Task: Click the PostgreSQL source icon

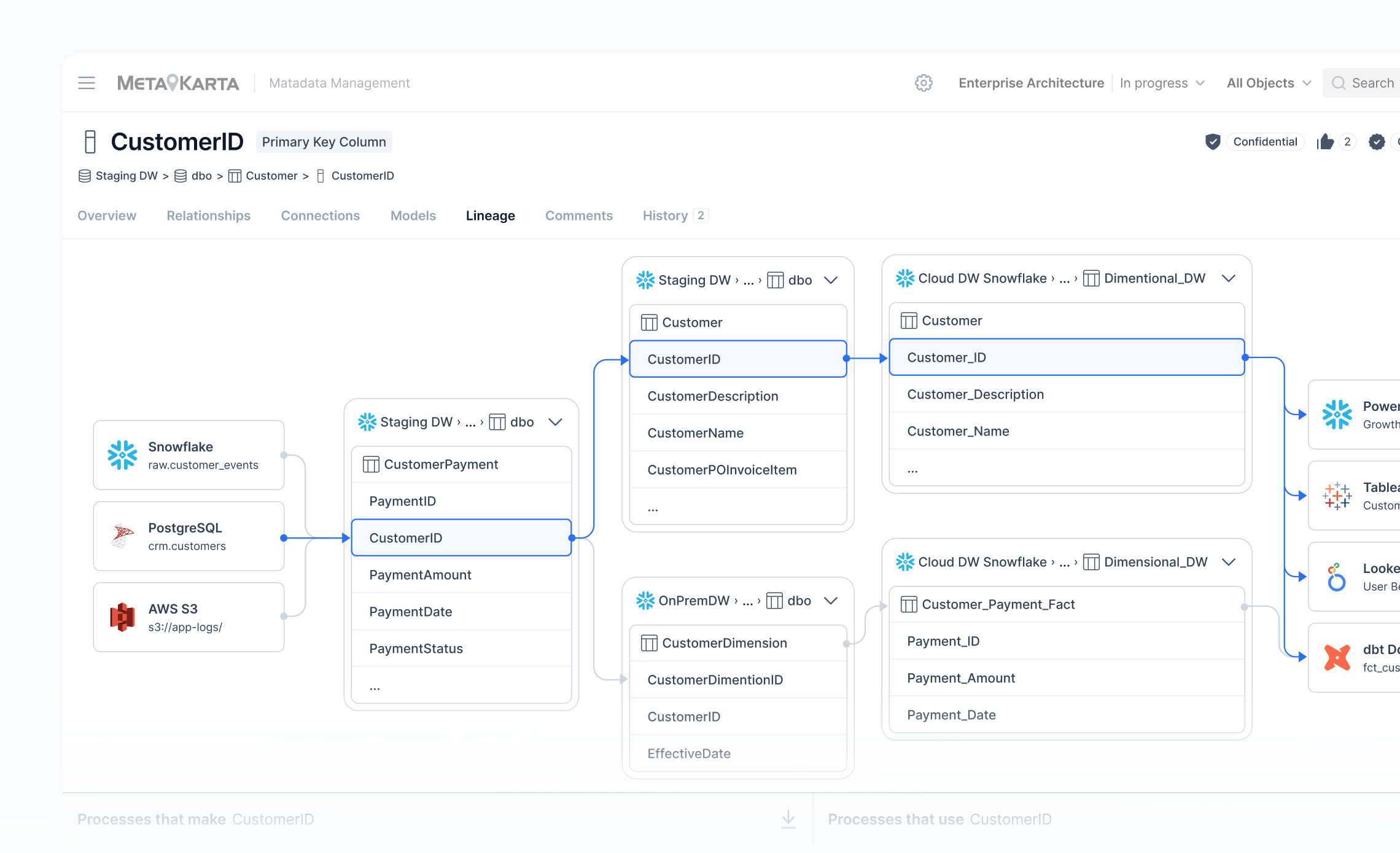Action: click(122, 536)
